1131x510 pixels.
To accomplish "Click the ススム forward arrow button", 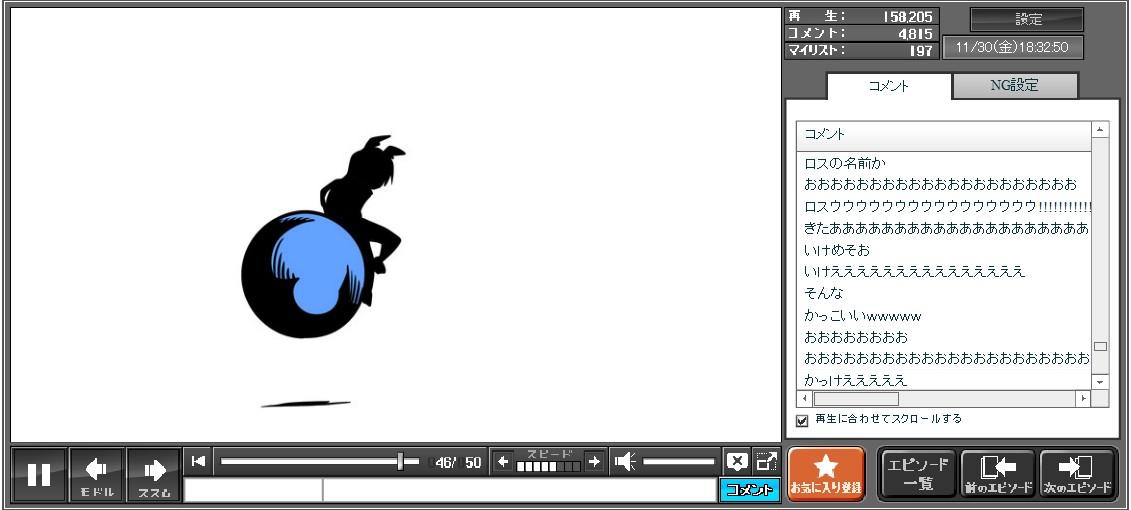I will coord(153,474).
